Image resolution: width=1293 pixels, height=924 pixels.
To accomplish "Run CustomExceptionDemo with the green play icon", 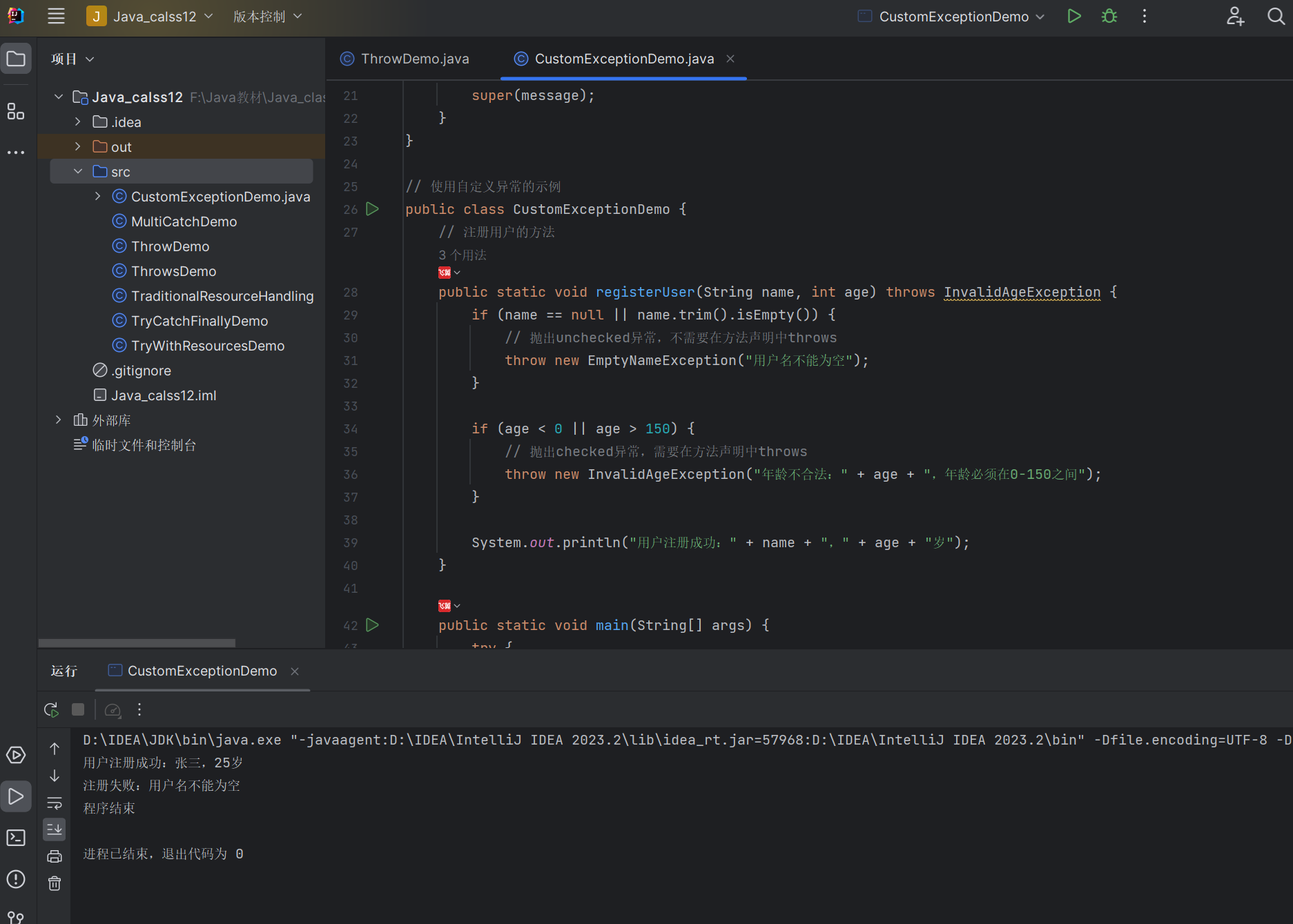I will point(1073,17).
